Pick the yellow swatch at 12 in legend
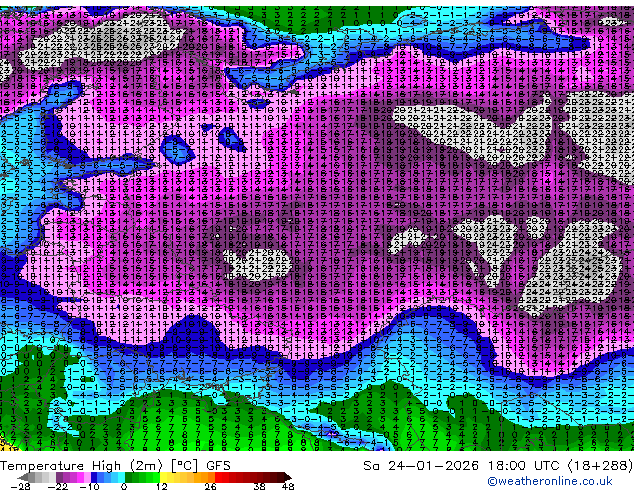The image size is (634, 490). pos(163,477)
